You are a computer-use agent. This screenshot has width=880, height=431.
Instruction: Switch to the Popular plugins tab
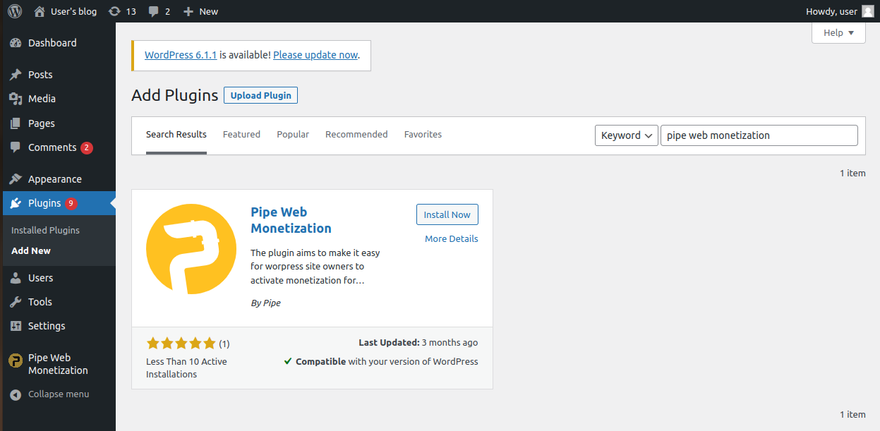point(293,134)
